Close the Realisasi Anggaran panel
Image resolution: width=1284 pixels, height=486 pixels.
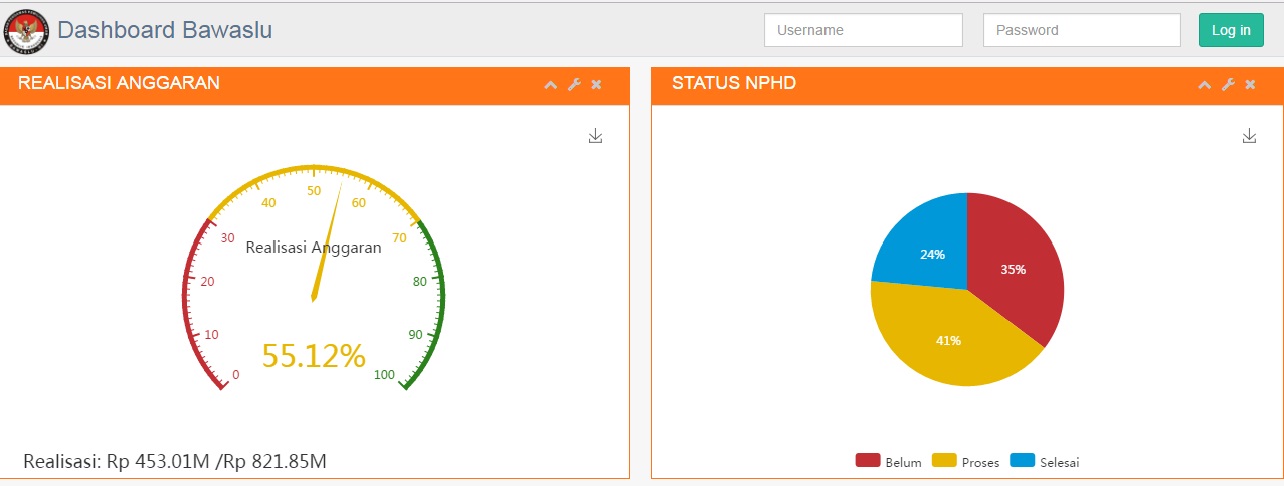click(x=597, y=85)
